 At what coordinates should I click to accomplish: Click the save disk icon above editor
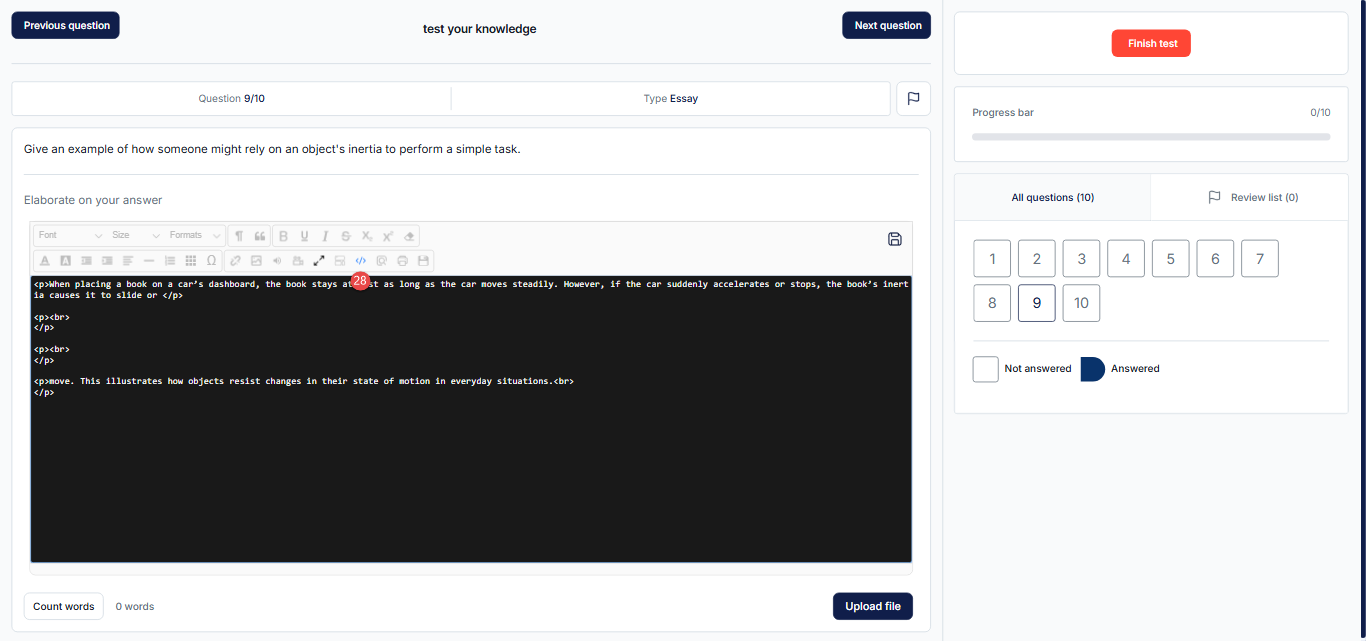(895, 239)
